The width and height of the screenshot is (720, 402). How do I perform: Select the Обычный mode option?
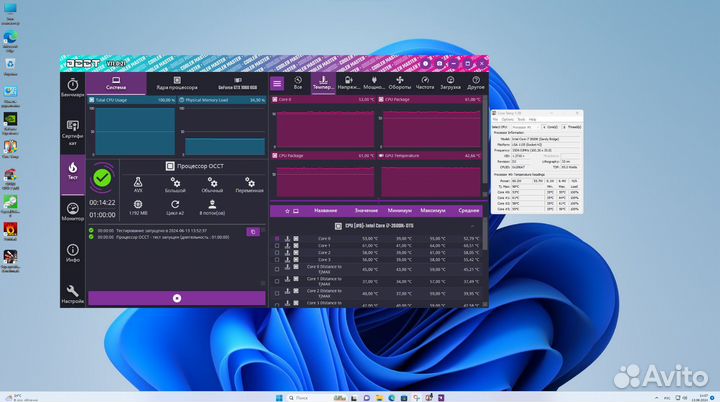pyautogui.click(x=212, y=185)
